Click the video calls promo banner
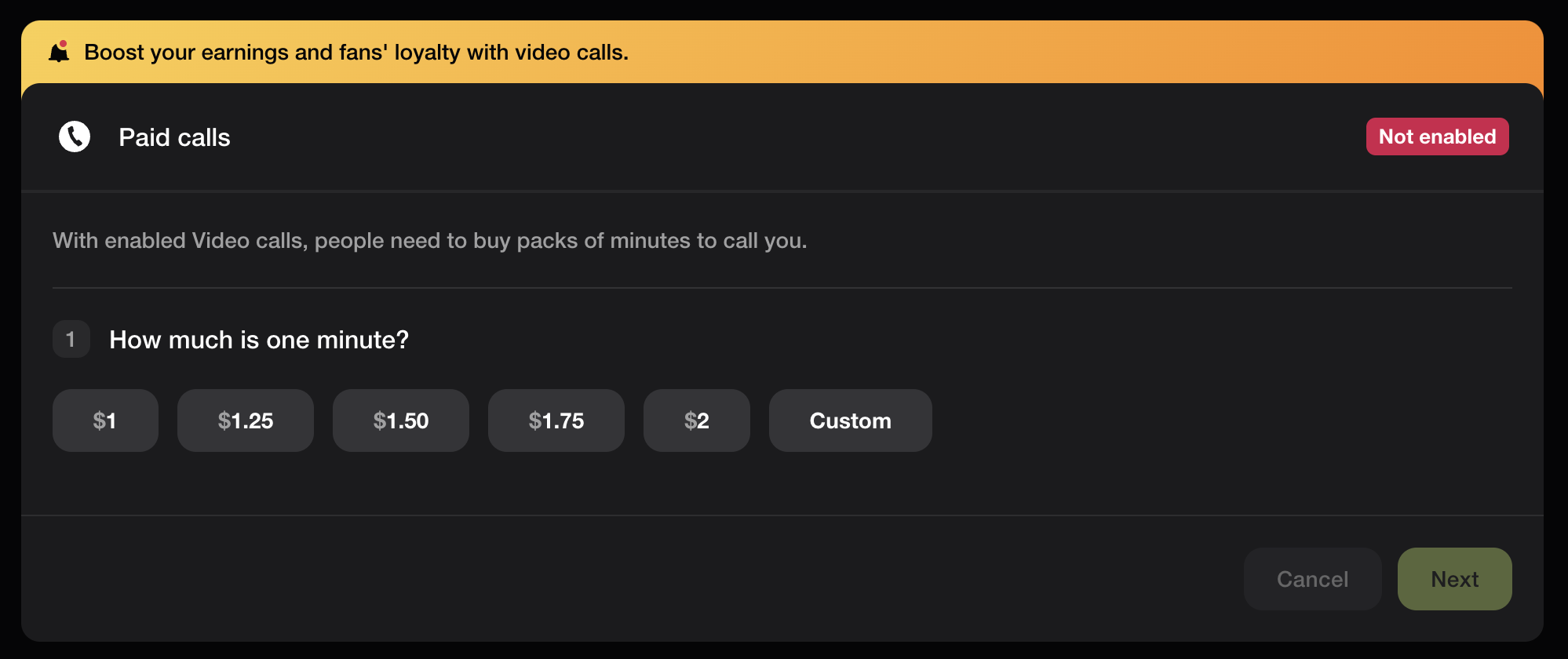Screen dimensions: 1568x659 [784, 53]
